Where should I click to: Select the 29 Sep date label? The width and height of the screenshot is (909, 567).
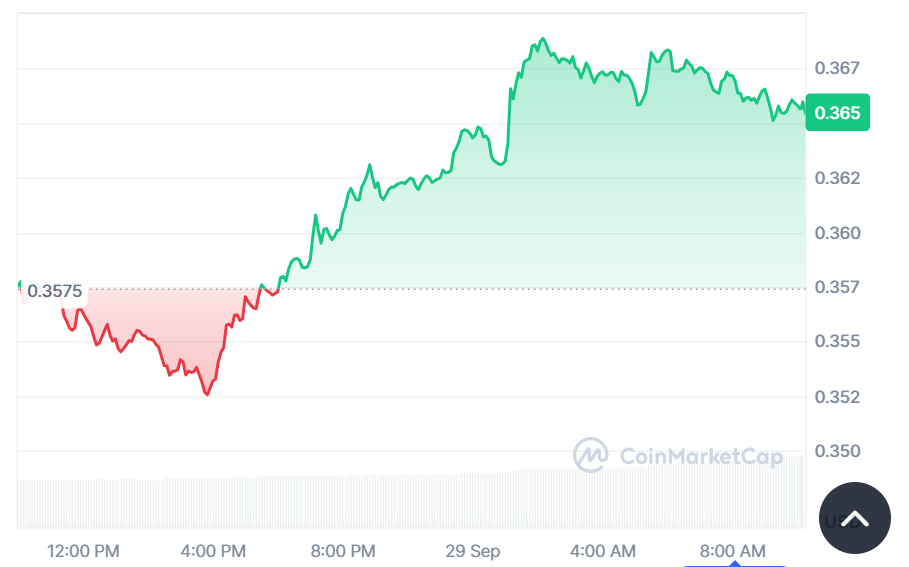click(x=473, y=551)
